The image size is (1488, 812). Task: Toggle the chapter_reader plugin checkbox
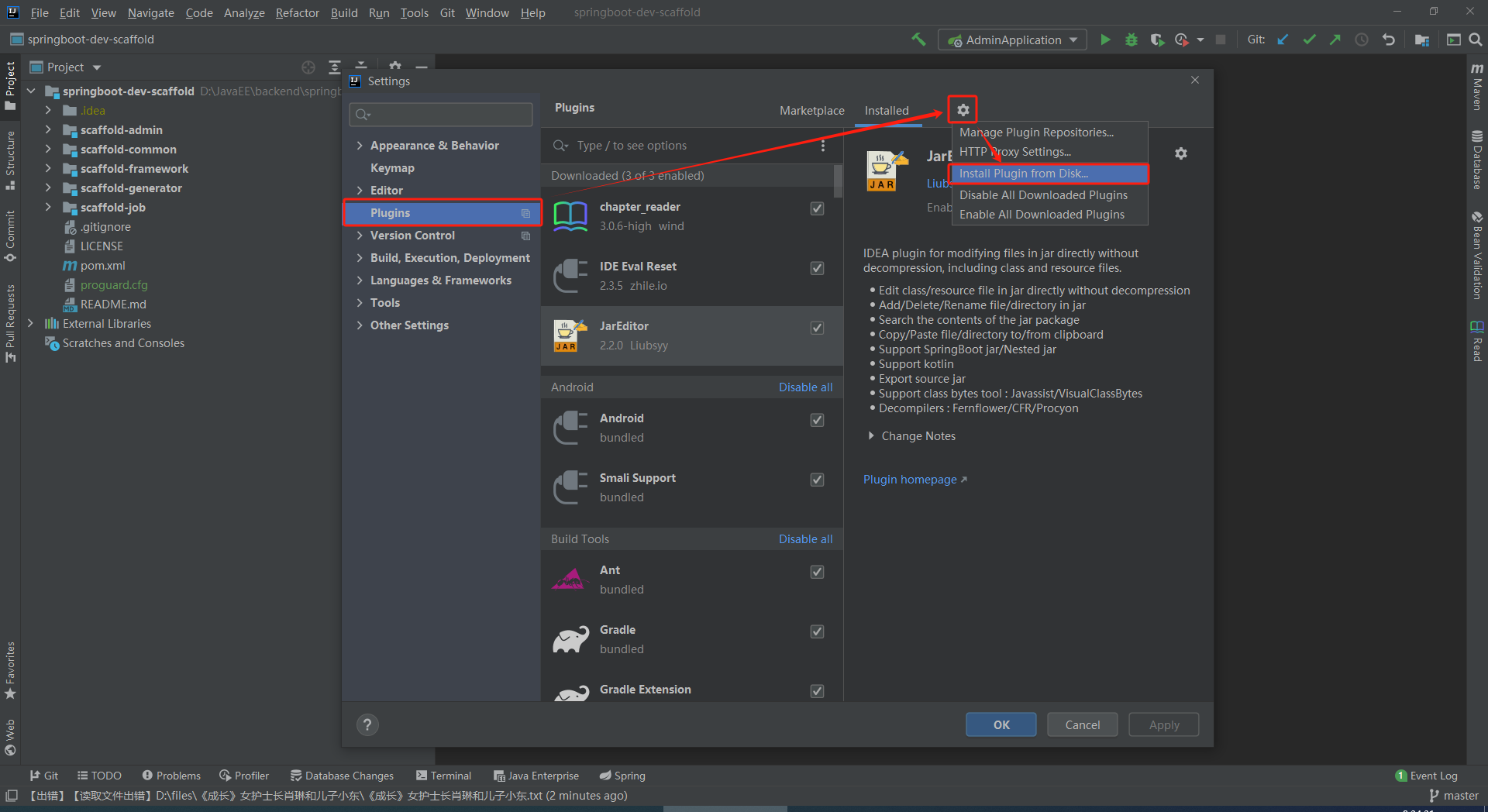click(817, 208)
